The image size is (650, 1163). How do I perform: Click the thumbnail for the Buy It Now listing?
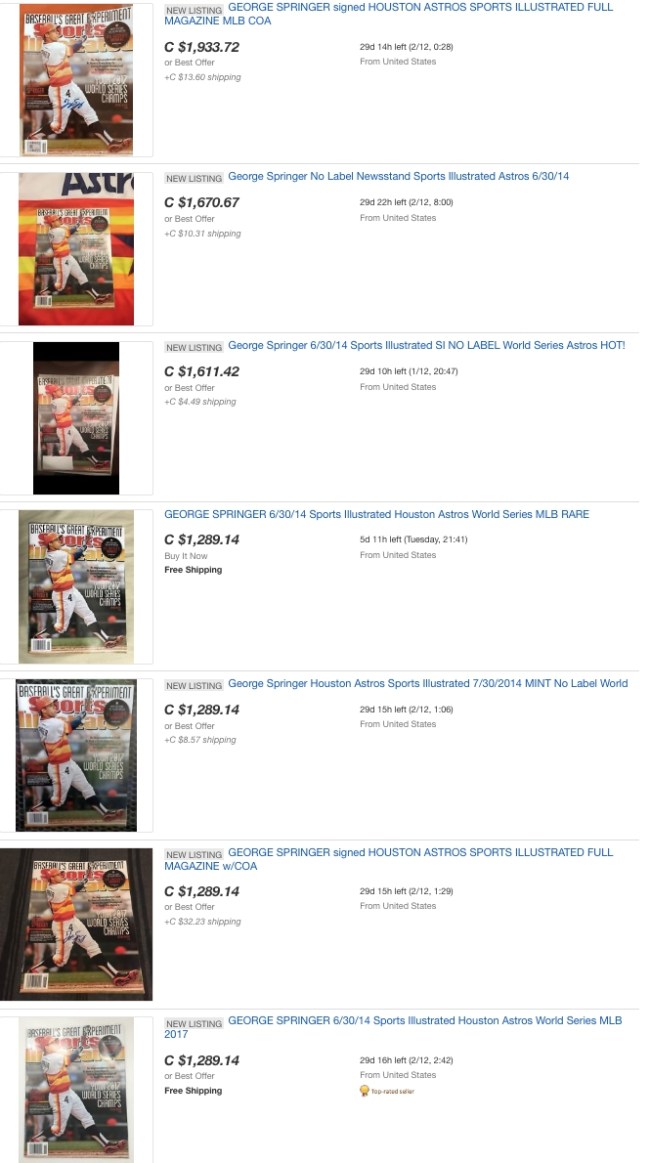76,587
